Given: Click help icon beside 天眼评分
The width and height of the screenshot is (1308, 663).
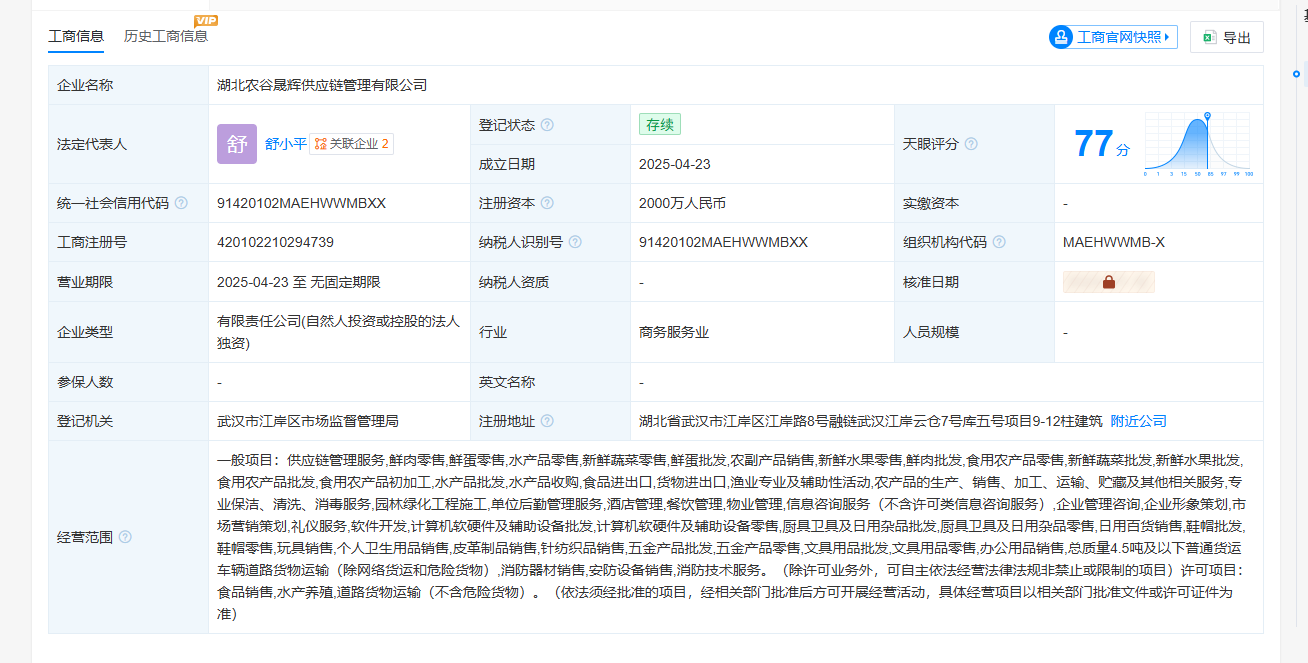Looking at the screenshot, I should click(x=971, y=144).
